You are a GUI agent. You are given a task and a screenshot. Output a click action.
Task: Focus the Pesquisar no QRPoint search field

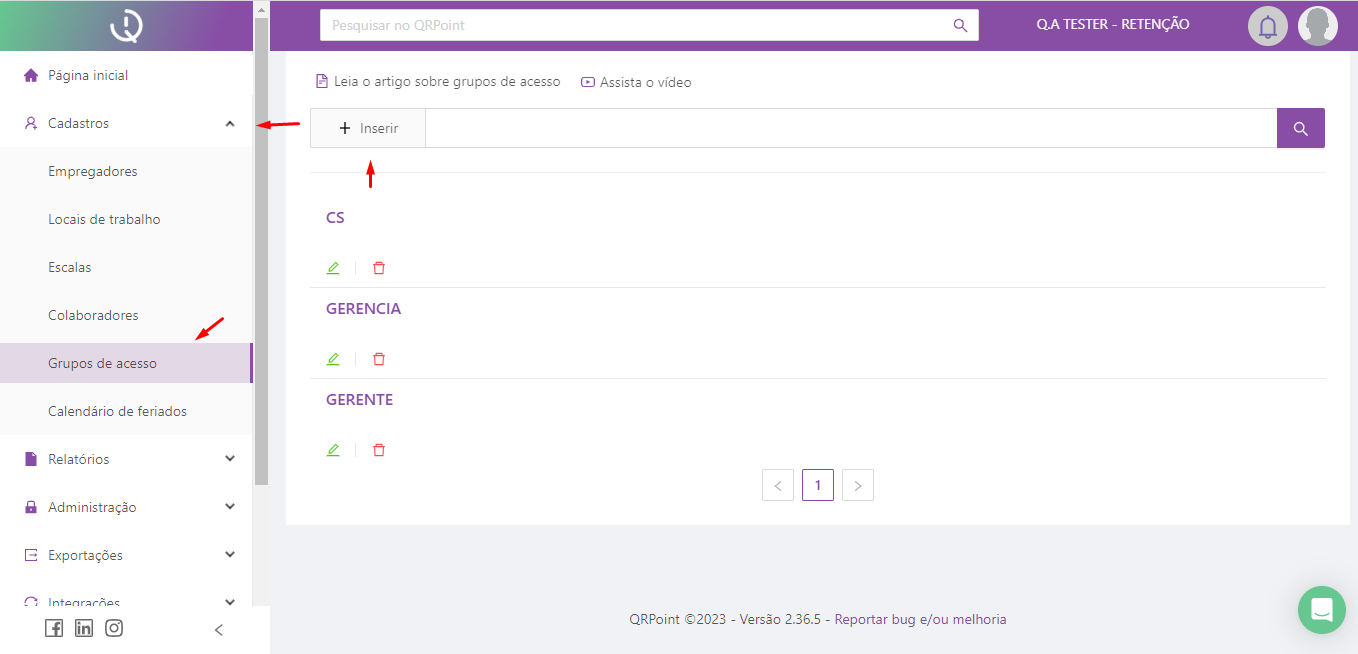point(640,25)
